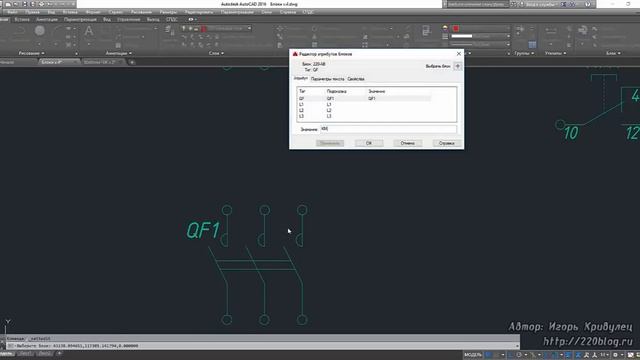
Task: Expand the Слои panel
Action: click(x=216, y=53)
